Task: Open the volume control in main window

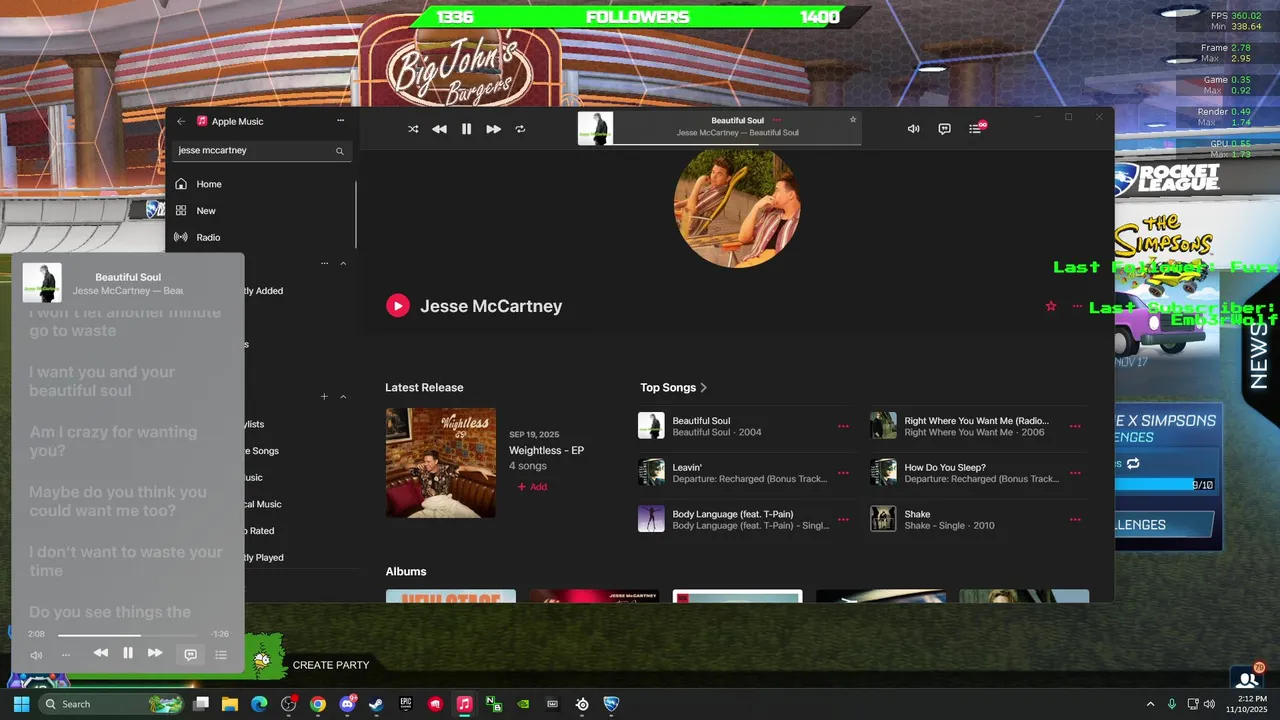Action: click(913, 129)
